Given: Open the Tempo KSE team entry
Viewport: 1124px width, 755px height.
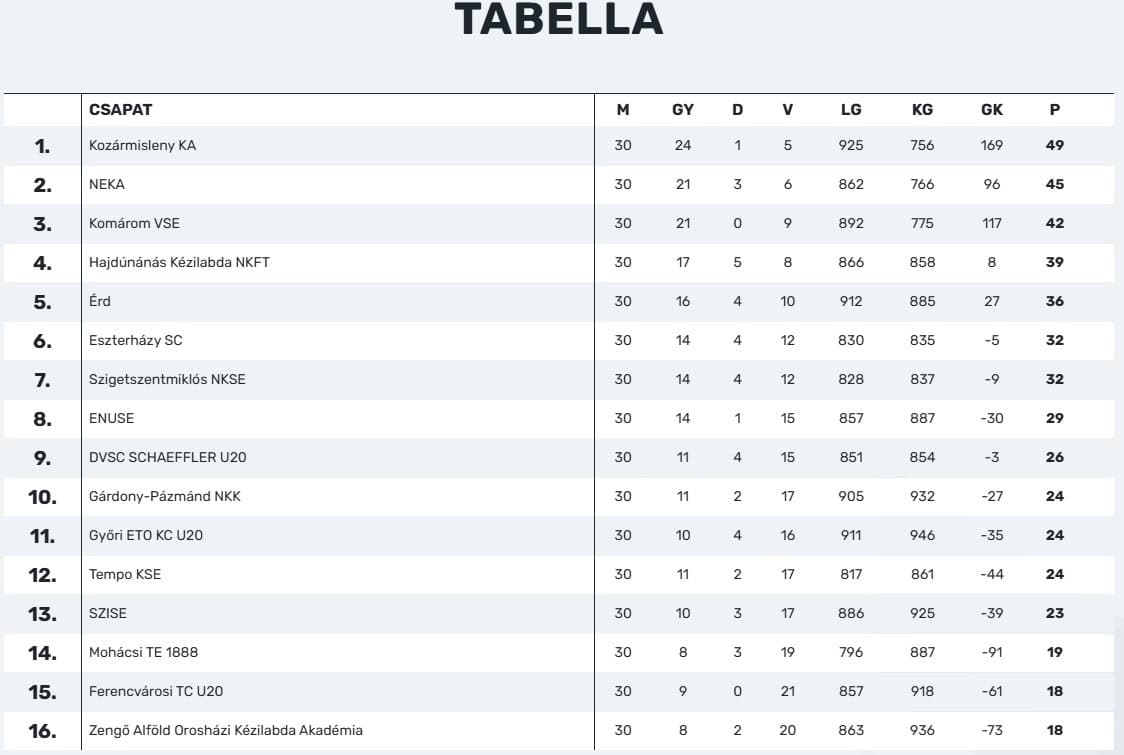Looking at the screenshot, I should pyautogui.click(x=125, y=574).
